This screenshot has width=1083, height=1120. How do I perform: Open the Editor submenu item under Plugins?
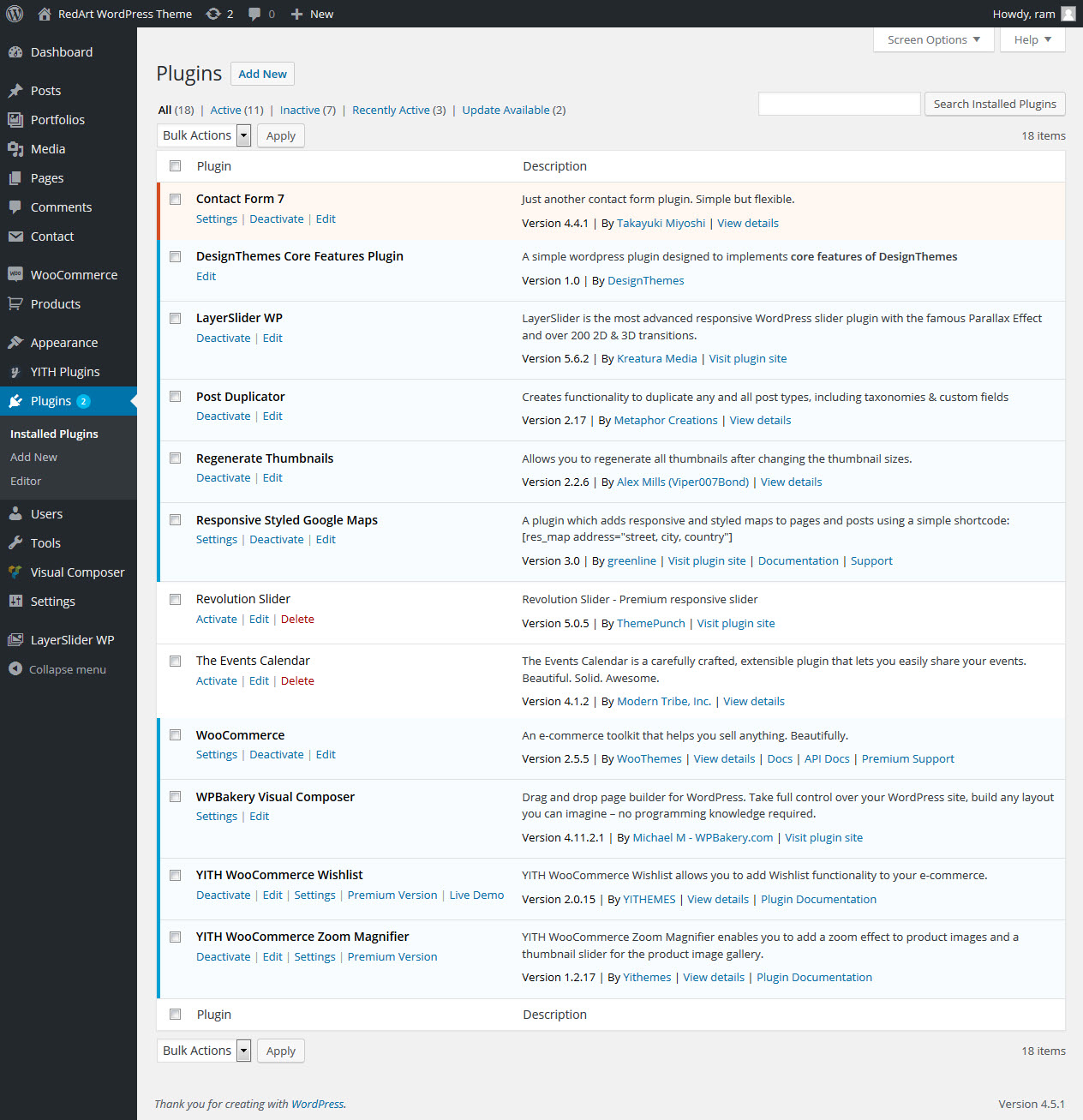[x=26, y=482]
